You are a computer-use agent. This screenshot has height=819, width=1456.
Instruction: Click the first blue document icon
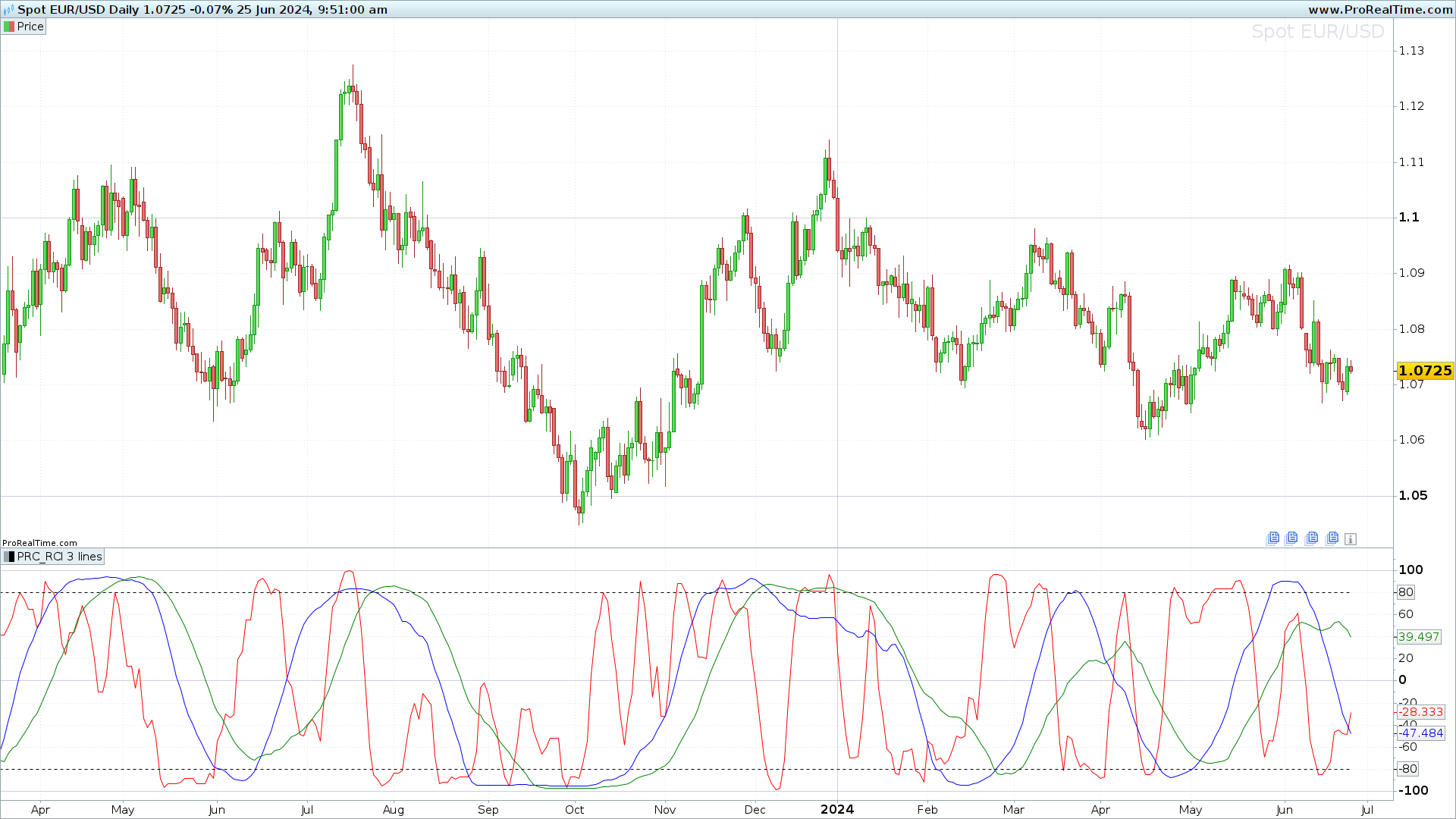point(1272,538)
